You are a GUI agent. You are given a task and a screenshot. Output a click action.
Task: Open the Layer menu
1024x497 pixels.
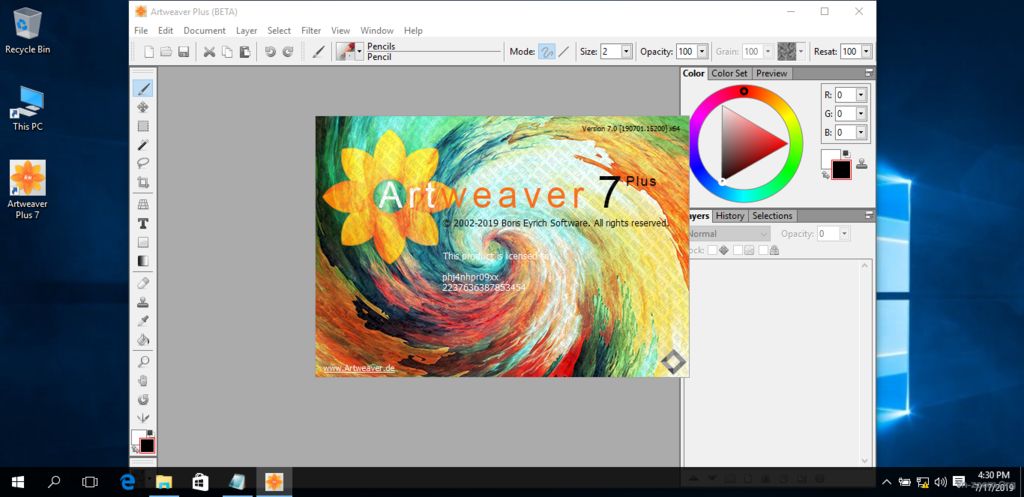(x=247, y=31)
